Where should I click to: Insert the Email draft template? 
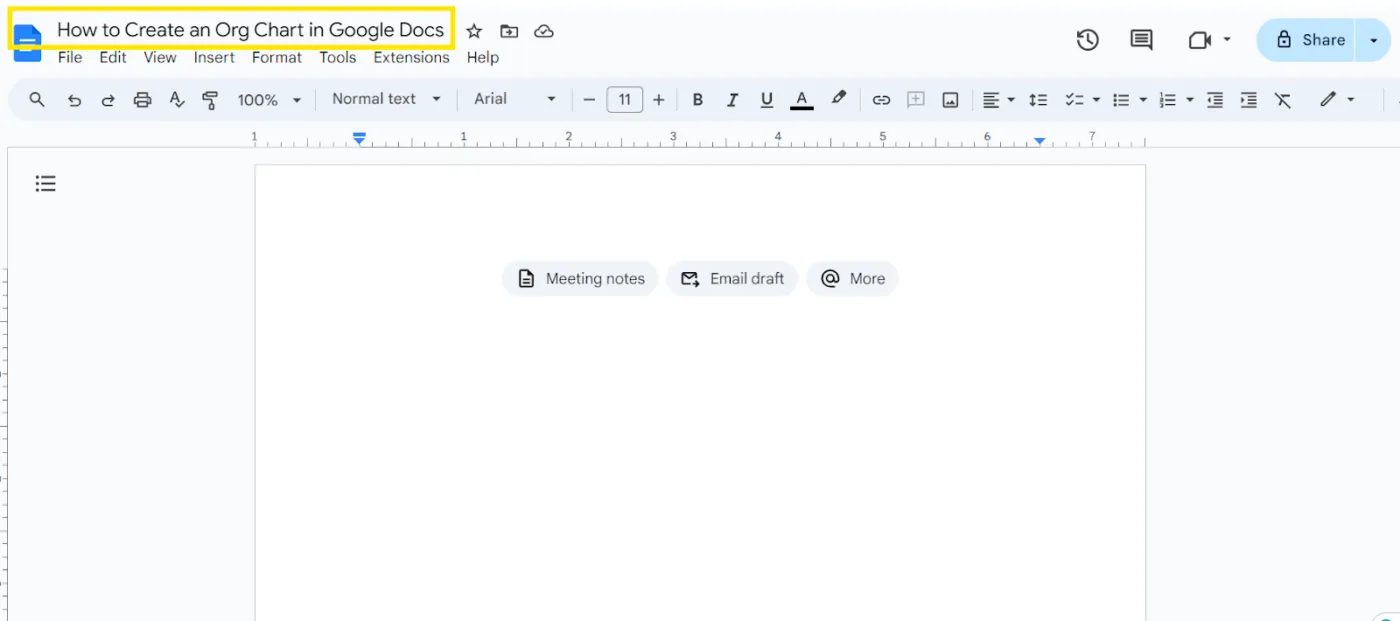pyautogui.click(x=732, y=279)
